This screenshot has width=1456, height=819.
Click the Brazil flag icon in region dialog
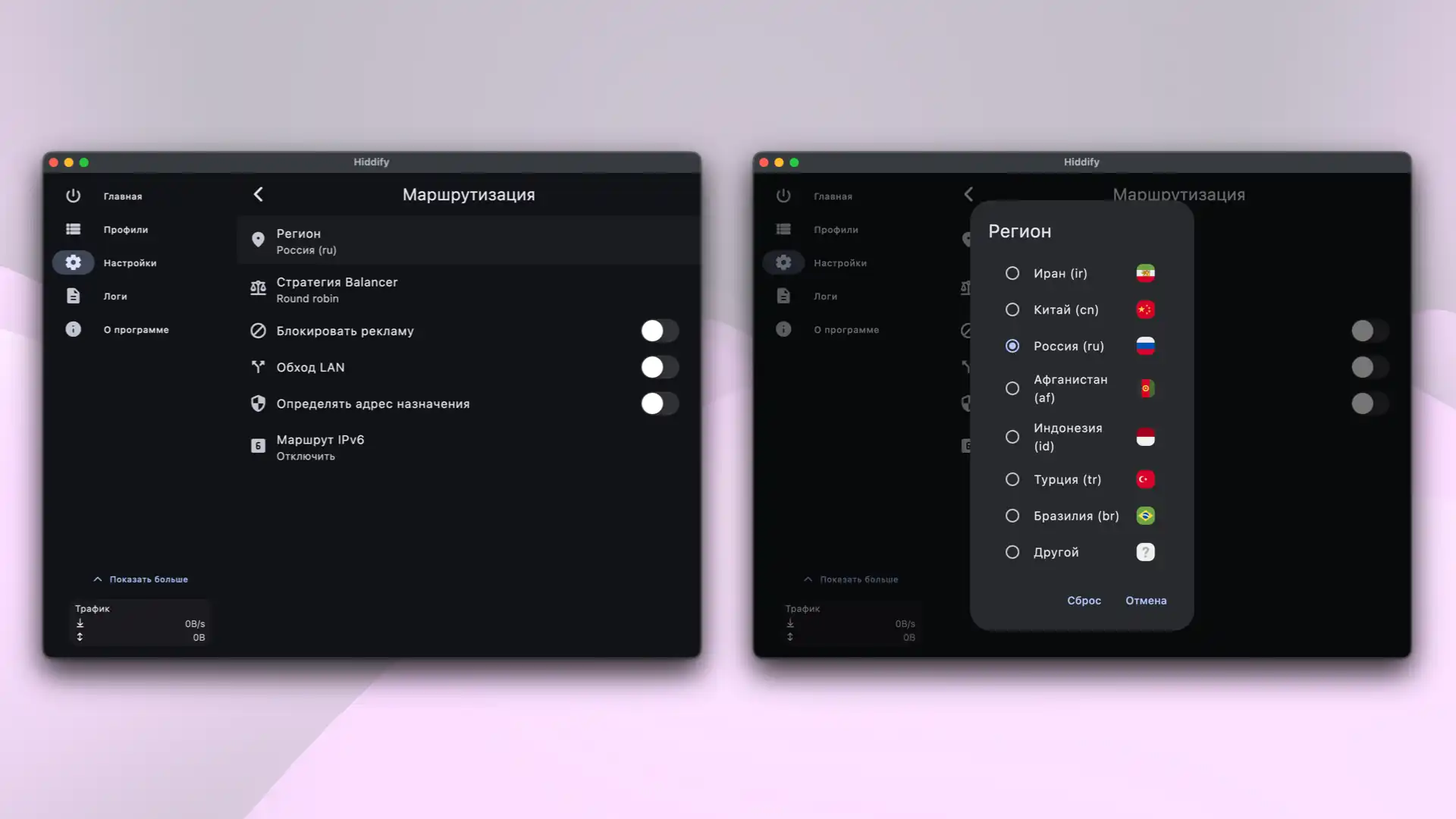point(1145,516)
